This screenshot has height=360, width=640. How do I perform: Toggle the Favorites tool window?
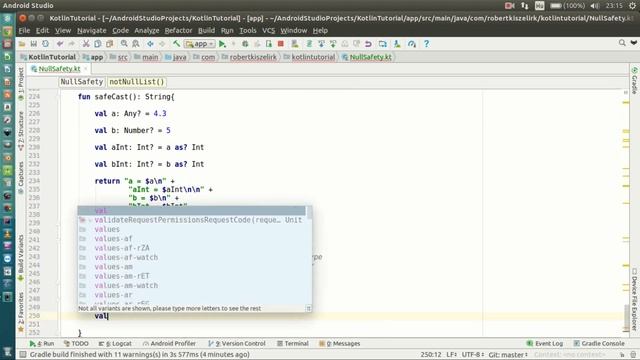[21, 312]
